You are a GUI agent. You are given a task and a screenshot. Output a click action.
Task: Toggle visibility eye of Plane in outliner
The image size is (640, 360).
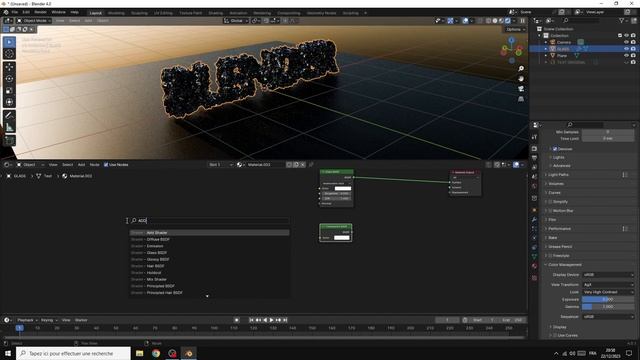click(626, 56)
